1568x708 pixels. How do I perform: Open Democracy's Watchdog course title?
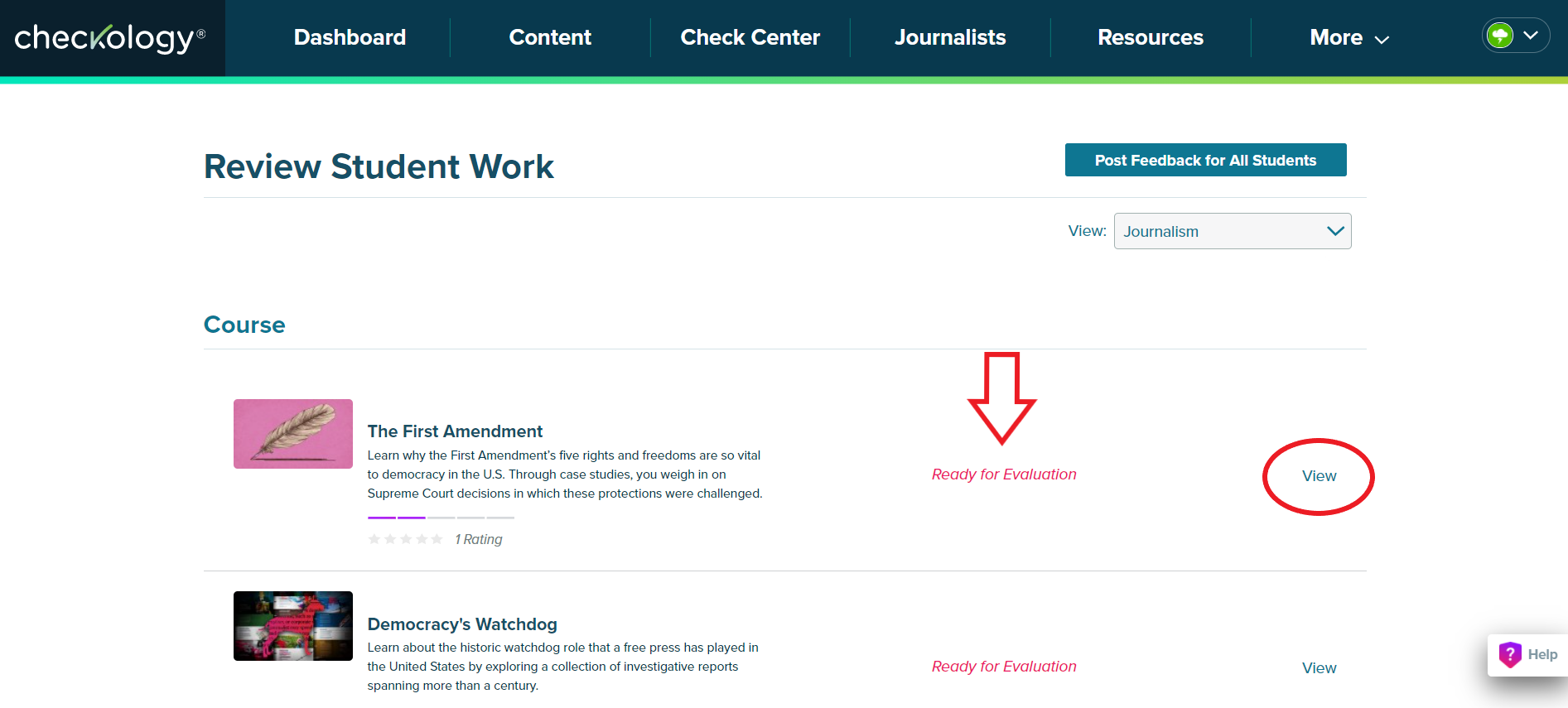462,624
